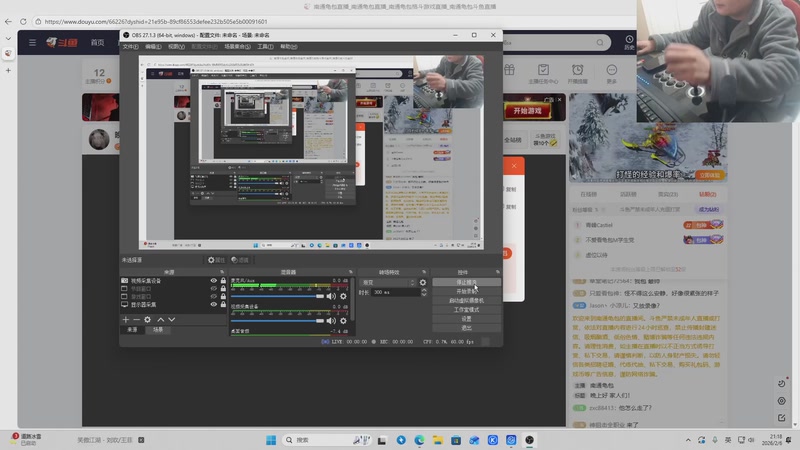
Task: Expand the browser tab list chevron in sidebar
Action: pos(8,38)
